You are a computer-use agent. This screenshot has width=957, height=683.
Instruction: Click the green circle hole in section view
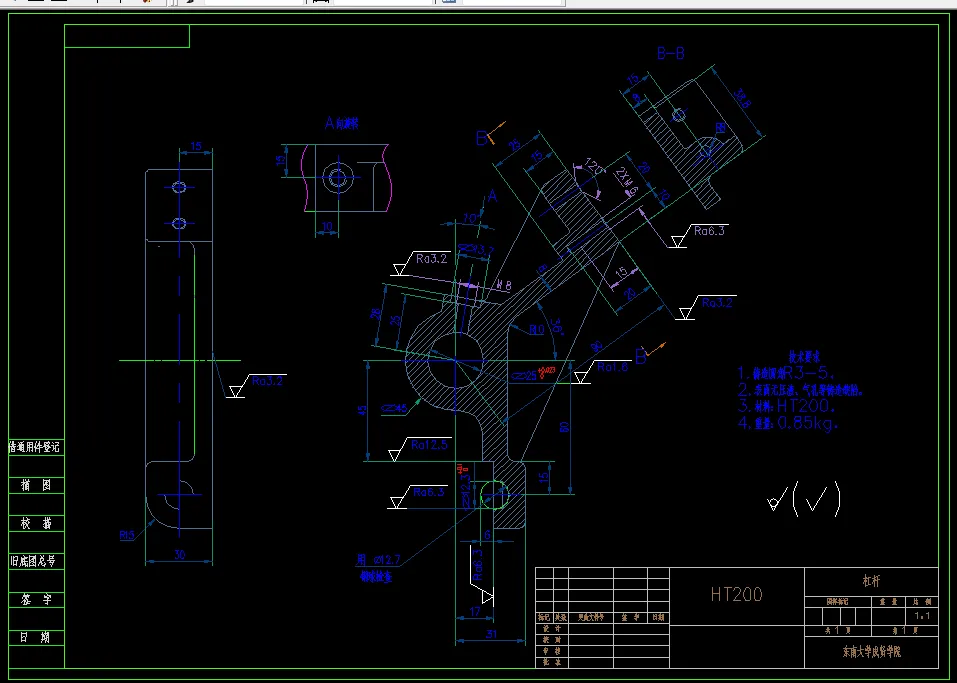(x=494, y=494)
